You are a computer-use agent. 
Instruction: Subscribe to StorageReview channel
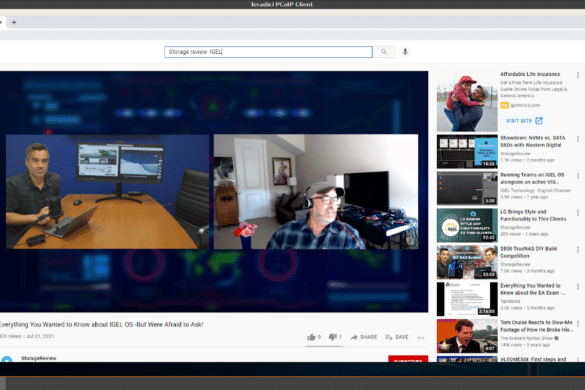(408, 359)
